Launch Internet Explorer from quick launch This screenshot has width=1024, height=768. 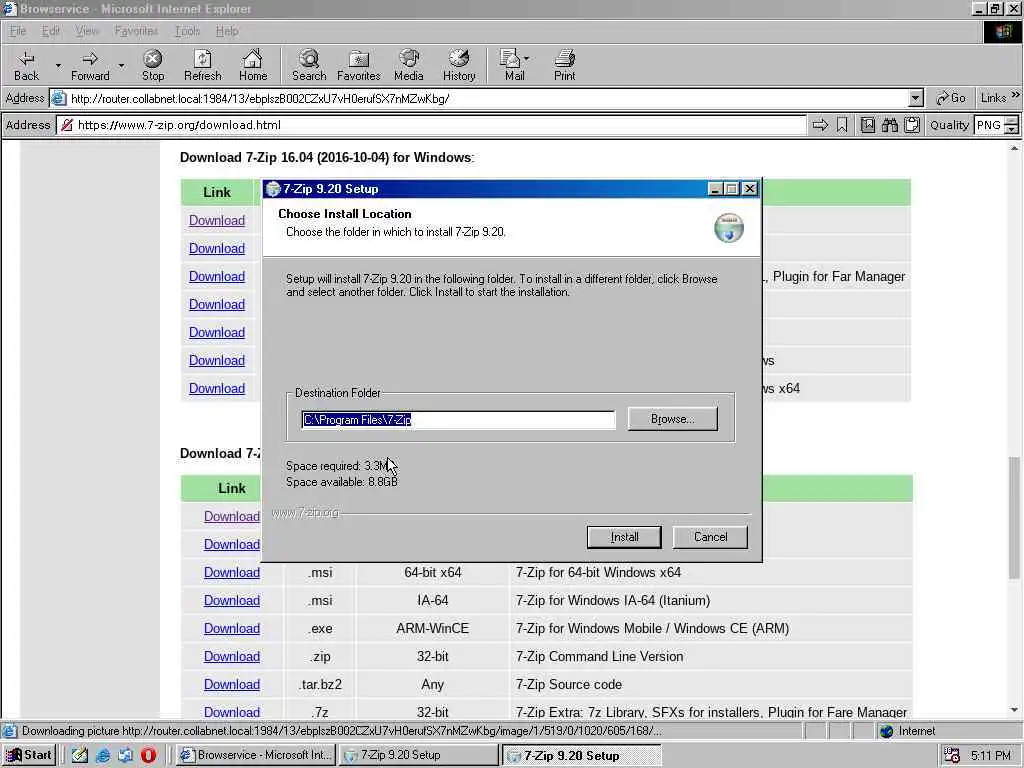(103, 755)
